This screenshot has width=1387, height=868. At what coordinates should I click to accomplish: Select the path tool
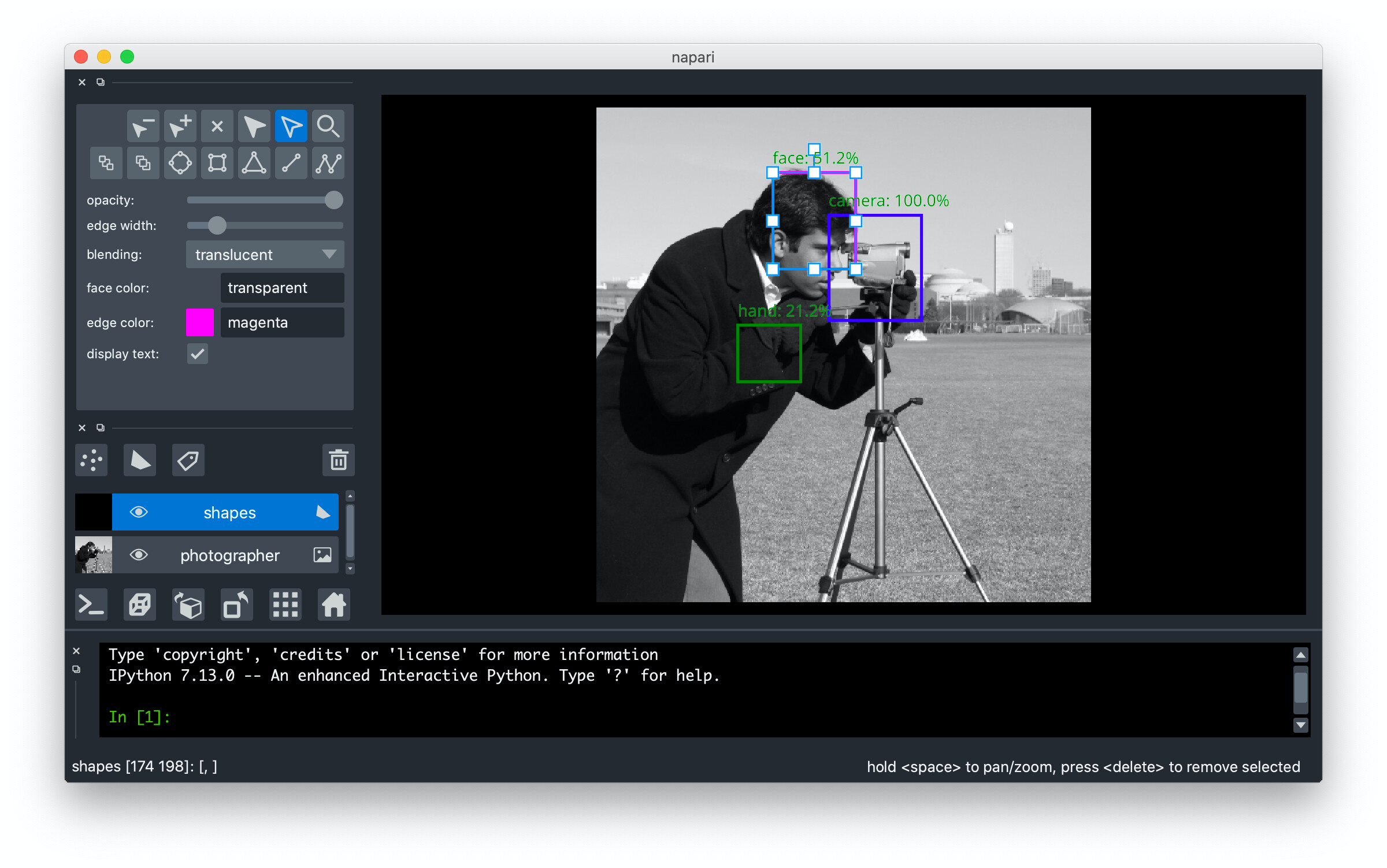(x=328, y=163)
